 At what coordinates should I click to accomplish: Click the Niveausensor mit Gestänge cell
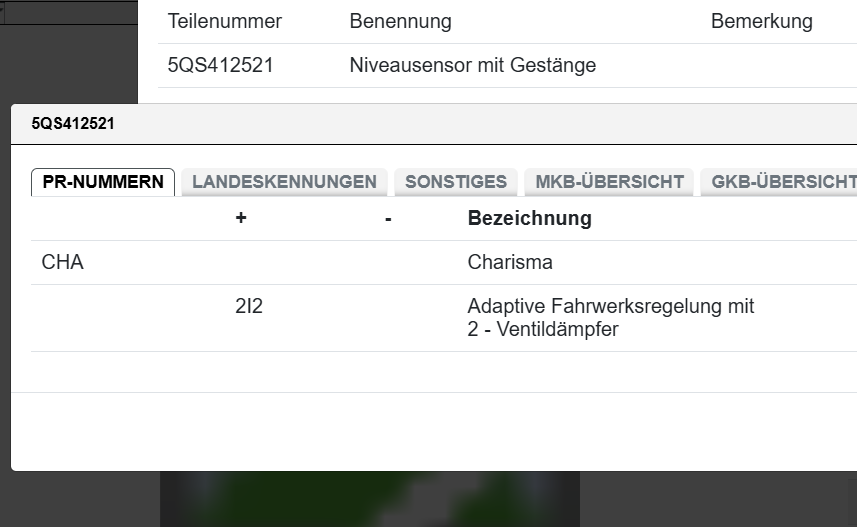(x=472, y=66)
